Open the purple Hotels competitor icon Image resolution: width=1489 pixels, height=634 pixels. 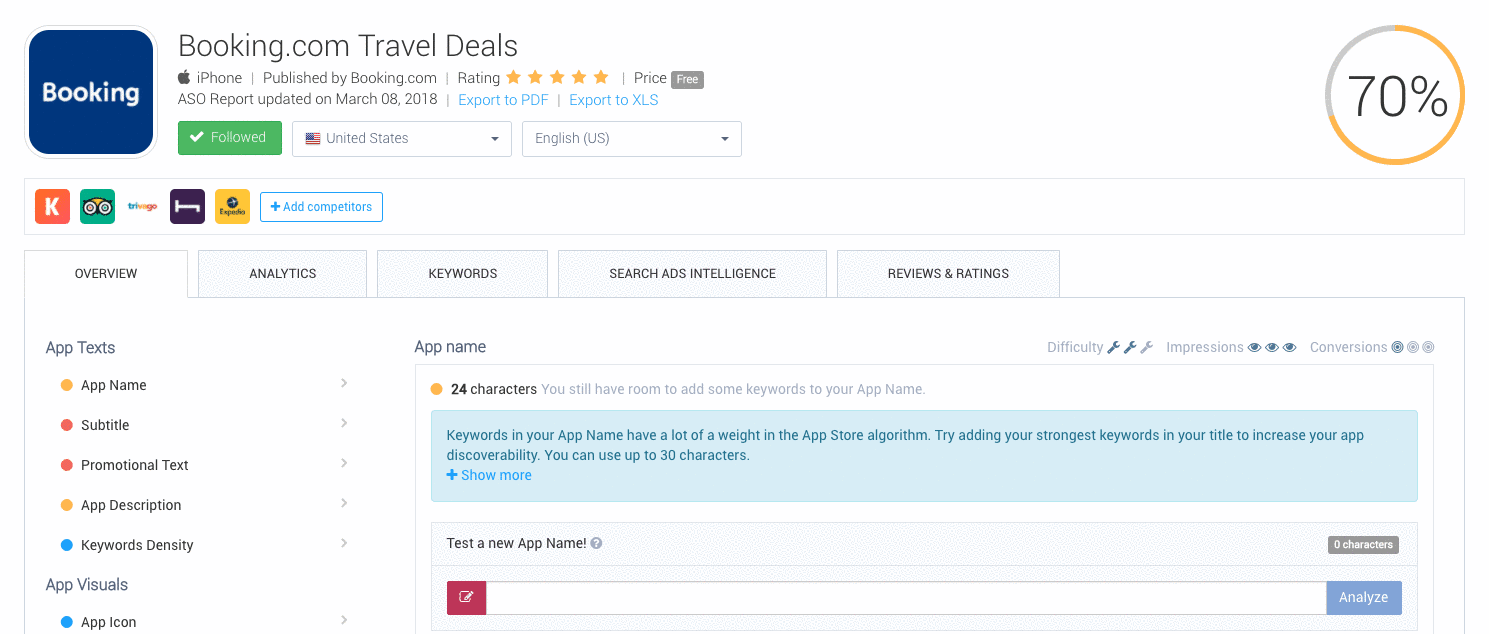[187, 207]
